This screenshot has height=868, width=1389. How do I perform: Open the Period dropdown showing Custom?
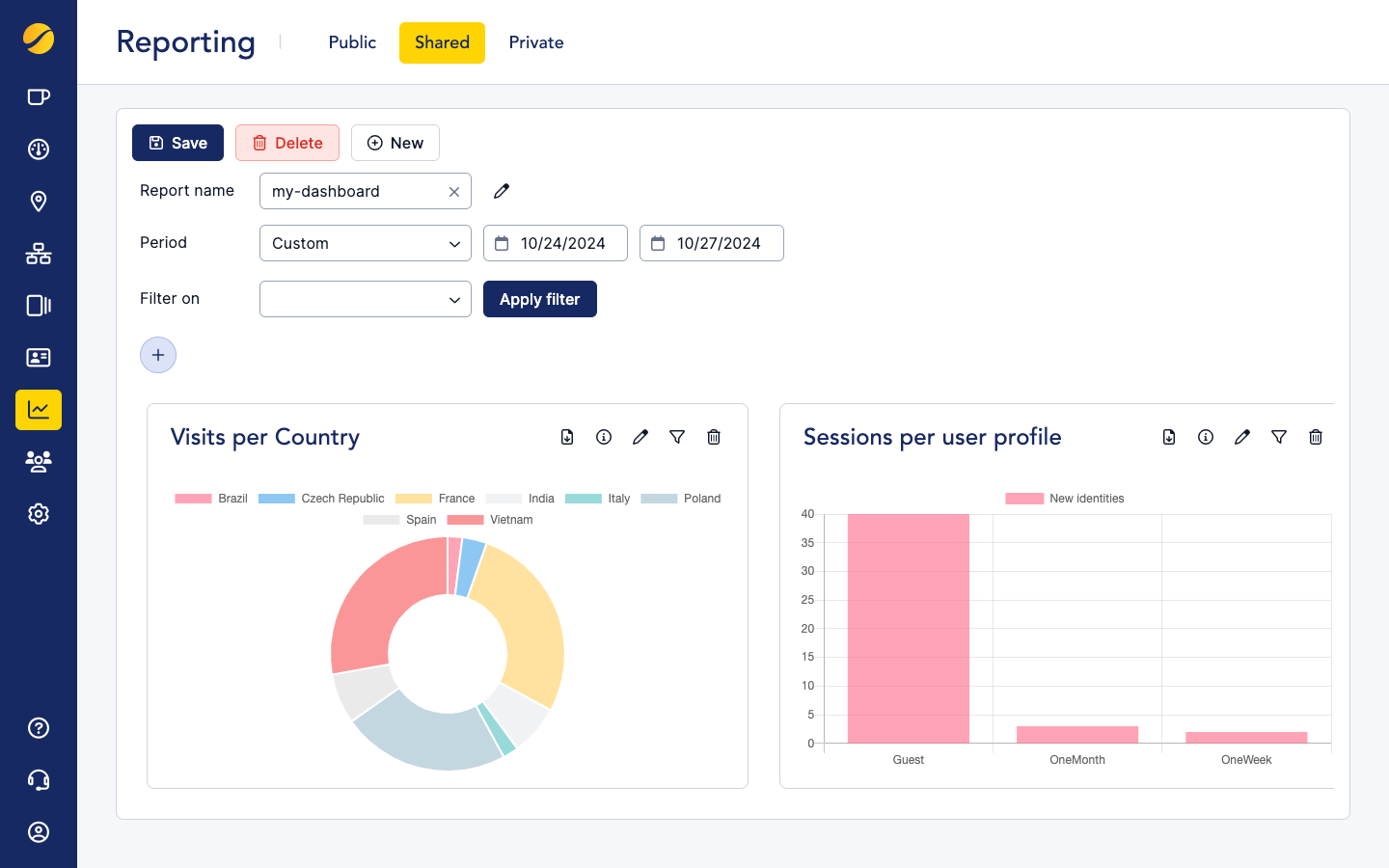(x=365, y=243)
